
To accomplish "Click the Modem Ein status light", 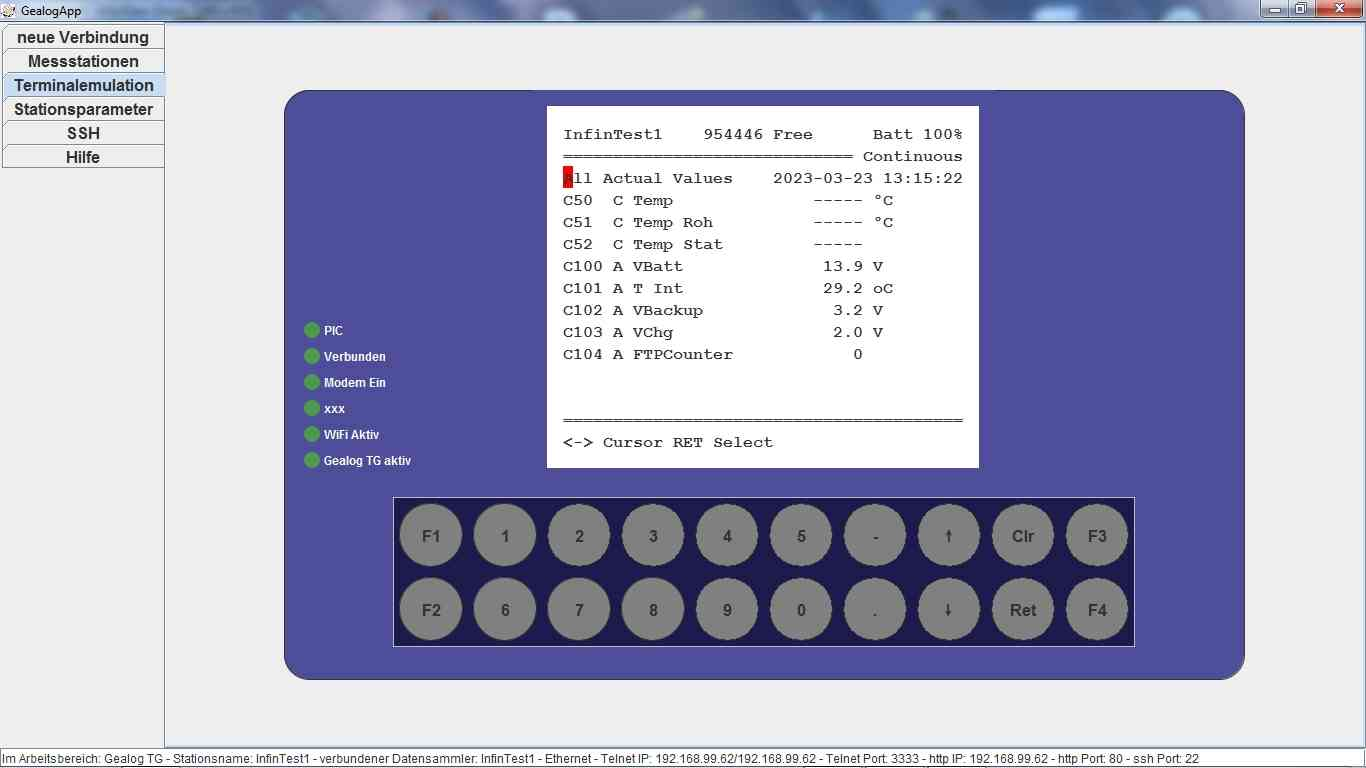I will 312,383.
